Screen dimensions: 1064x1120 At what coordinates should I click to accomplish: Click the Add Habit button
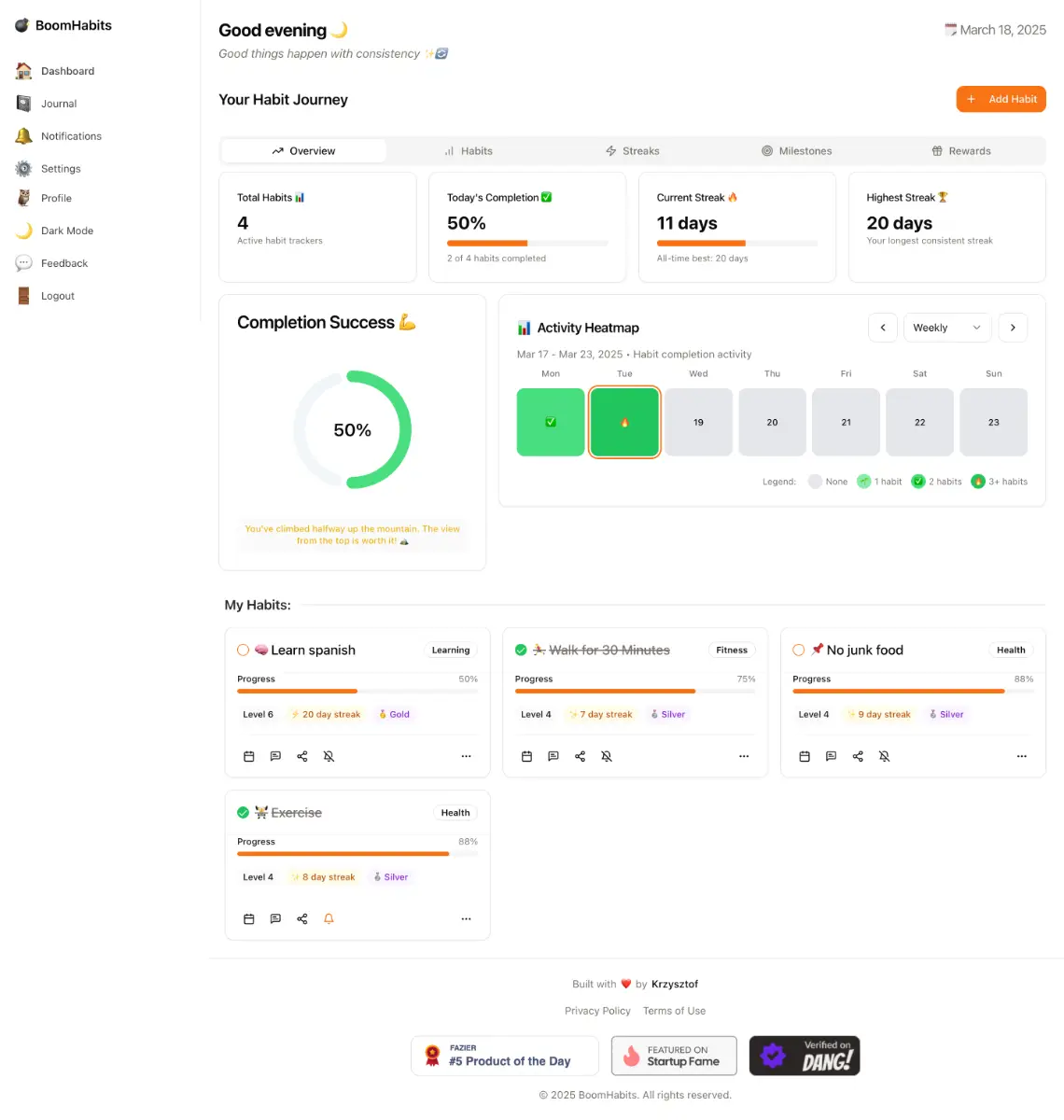coord(1001,99)
